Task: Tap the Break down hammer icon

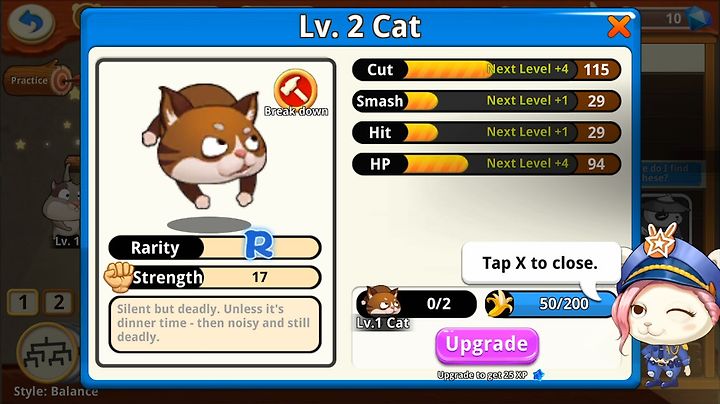Action: (295, 89)
